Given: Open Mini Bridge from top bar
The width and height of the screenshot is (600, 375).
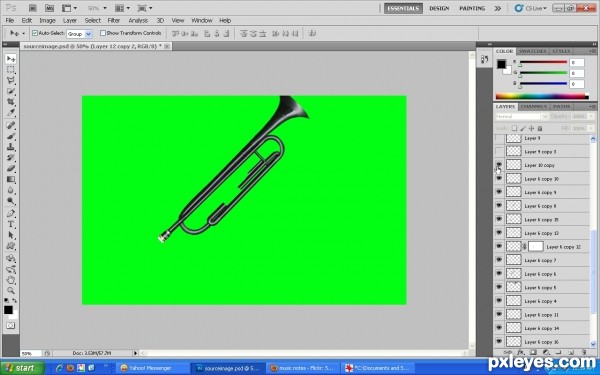Looking at the screenshot, I should pos(49,8).
